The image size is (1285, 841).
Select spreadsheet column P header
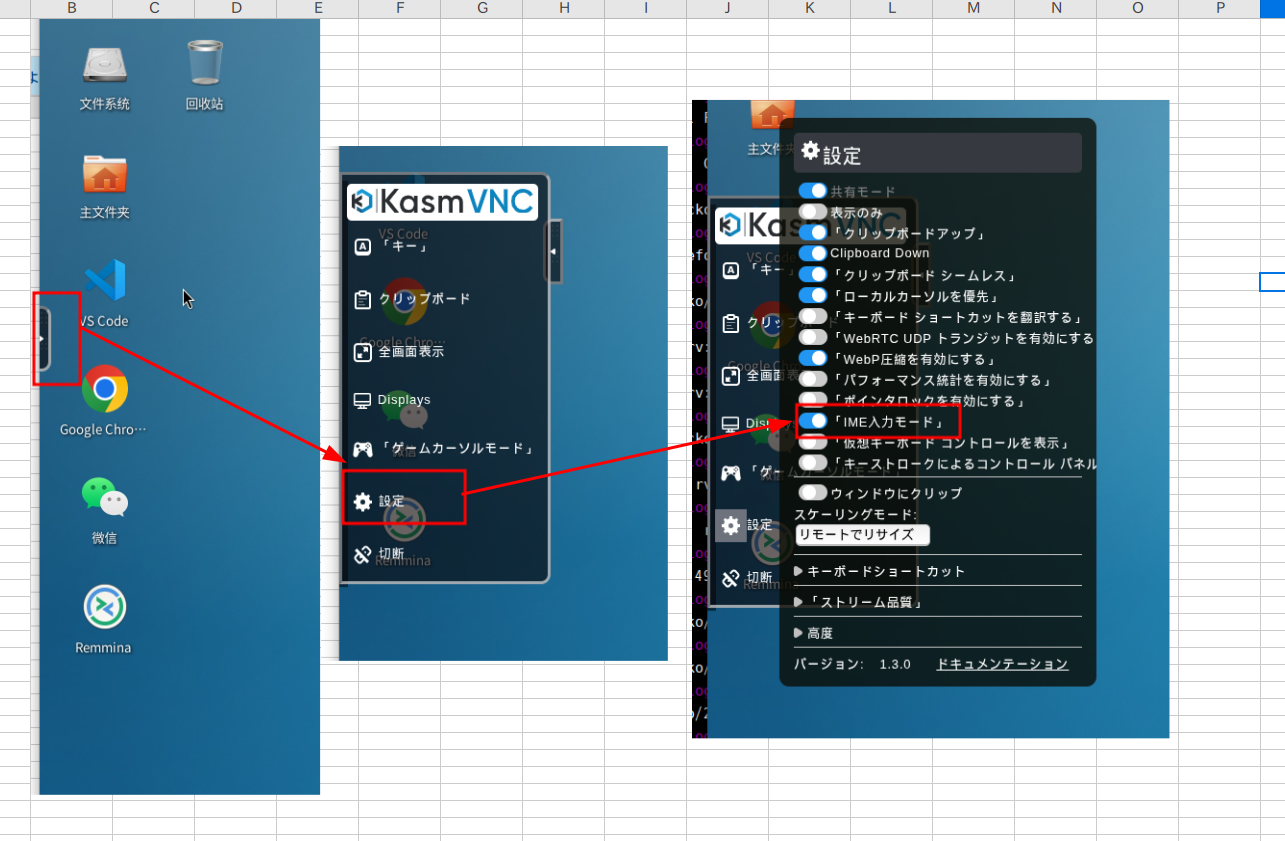pyautogui.click(x=1220, y=9)
